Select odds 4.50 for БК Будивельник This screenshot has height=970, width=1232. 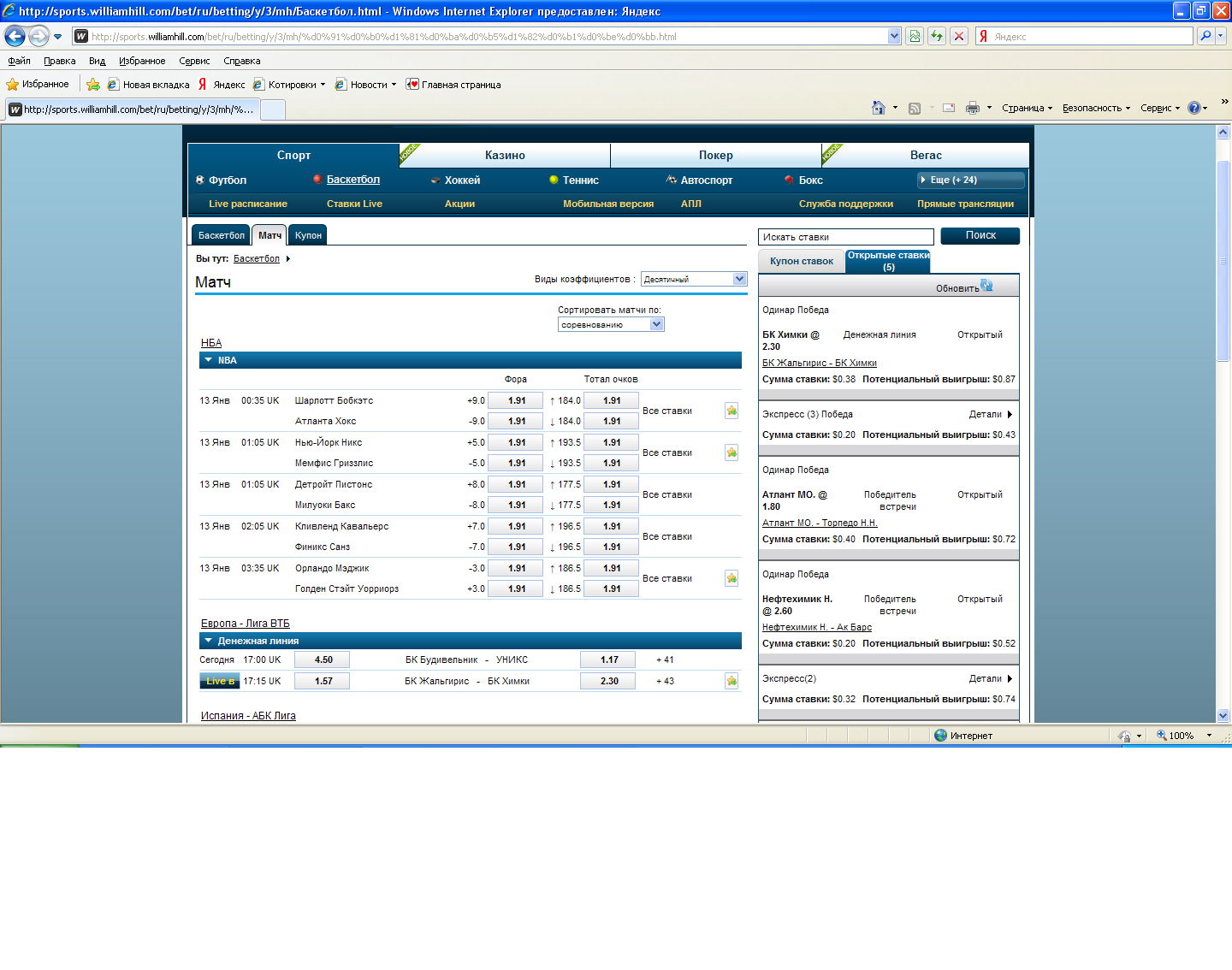[x=323, y=659]
